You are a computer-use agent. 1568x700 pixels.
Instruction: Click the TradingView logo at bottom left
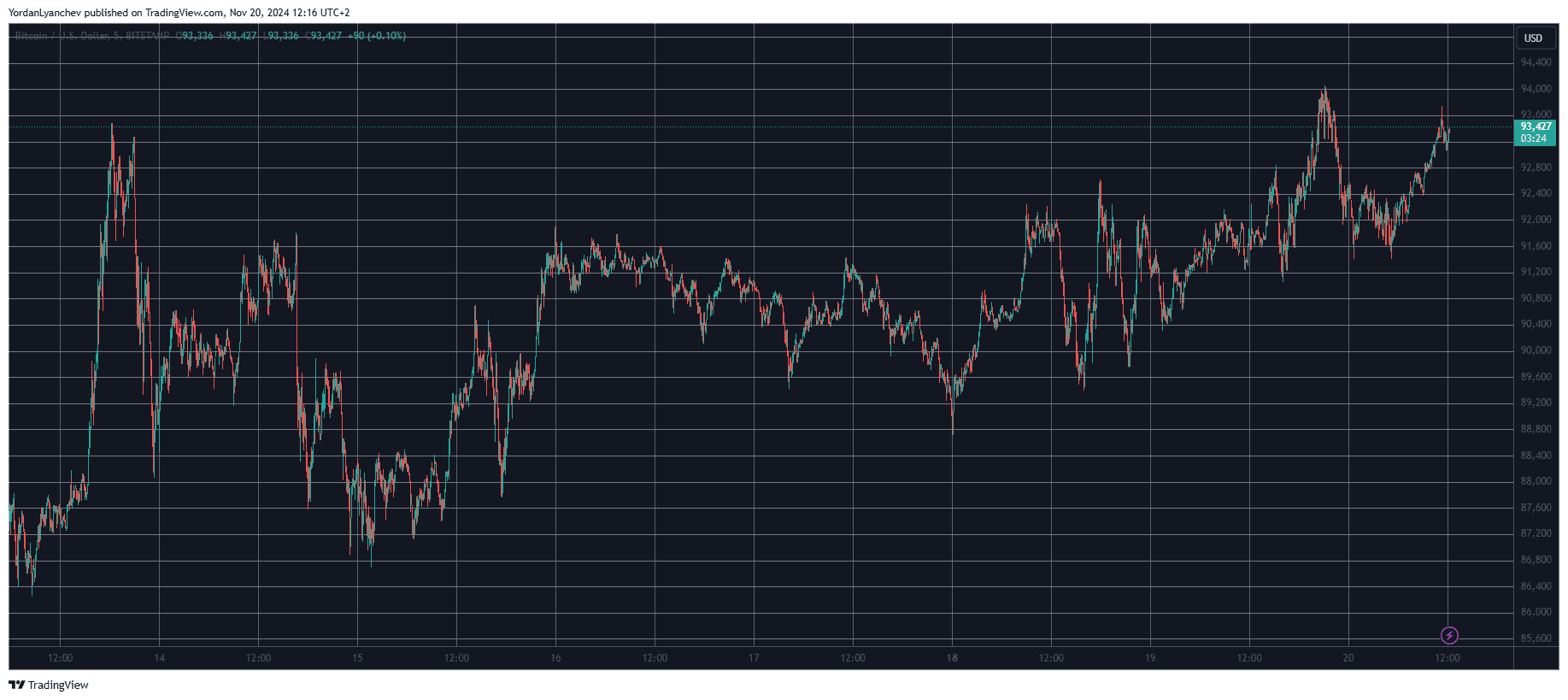[49, 685]
